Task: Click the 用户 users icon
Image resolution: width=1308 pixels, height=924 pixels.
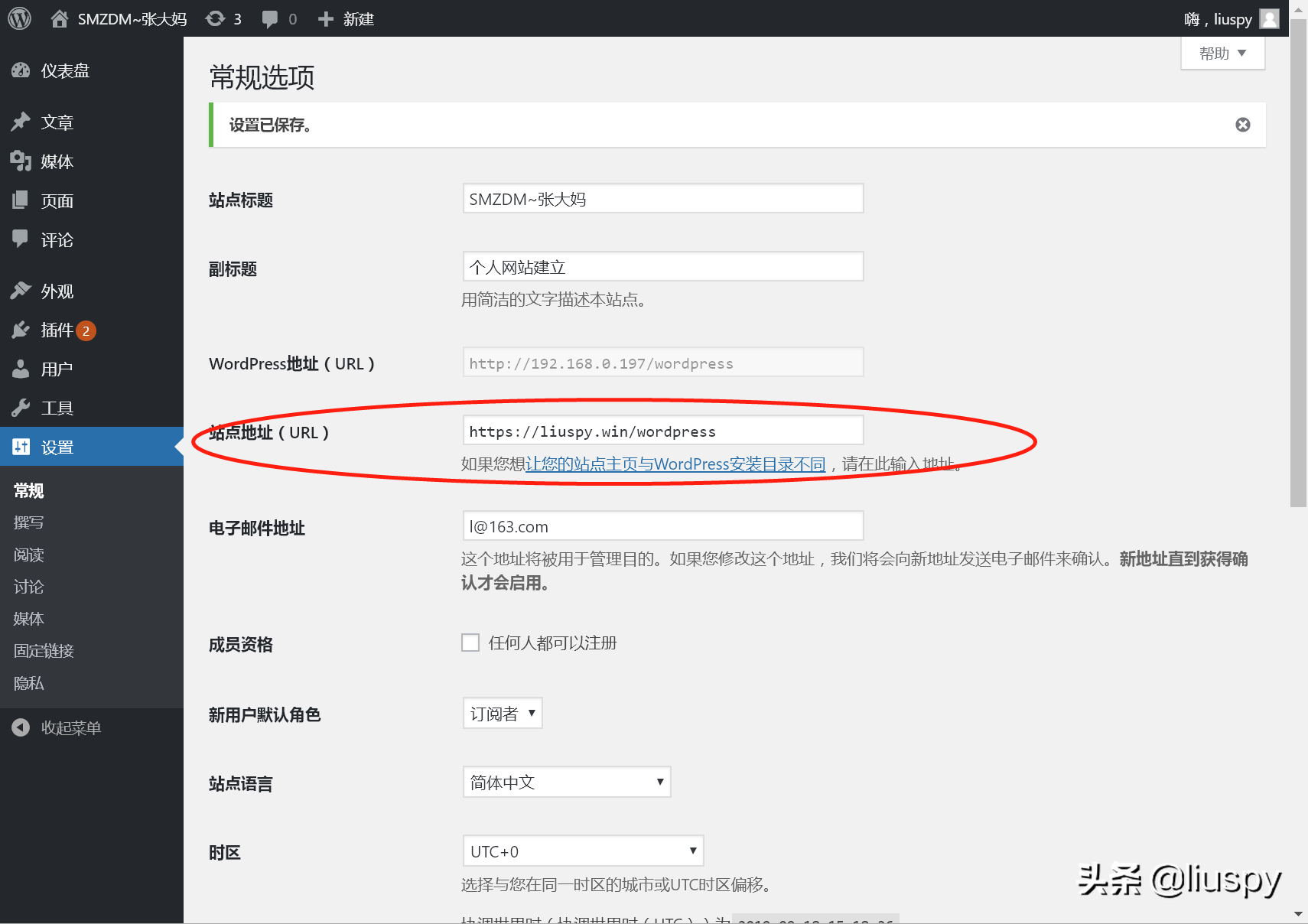Action: point(21,369)
